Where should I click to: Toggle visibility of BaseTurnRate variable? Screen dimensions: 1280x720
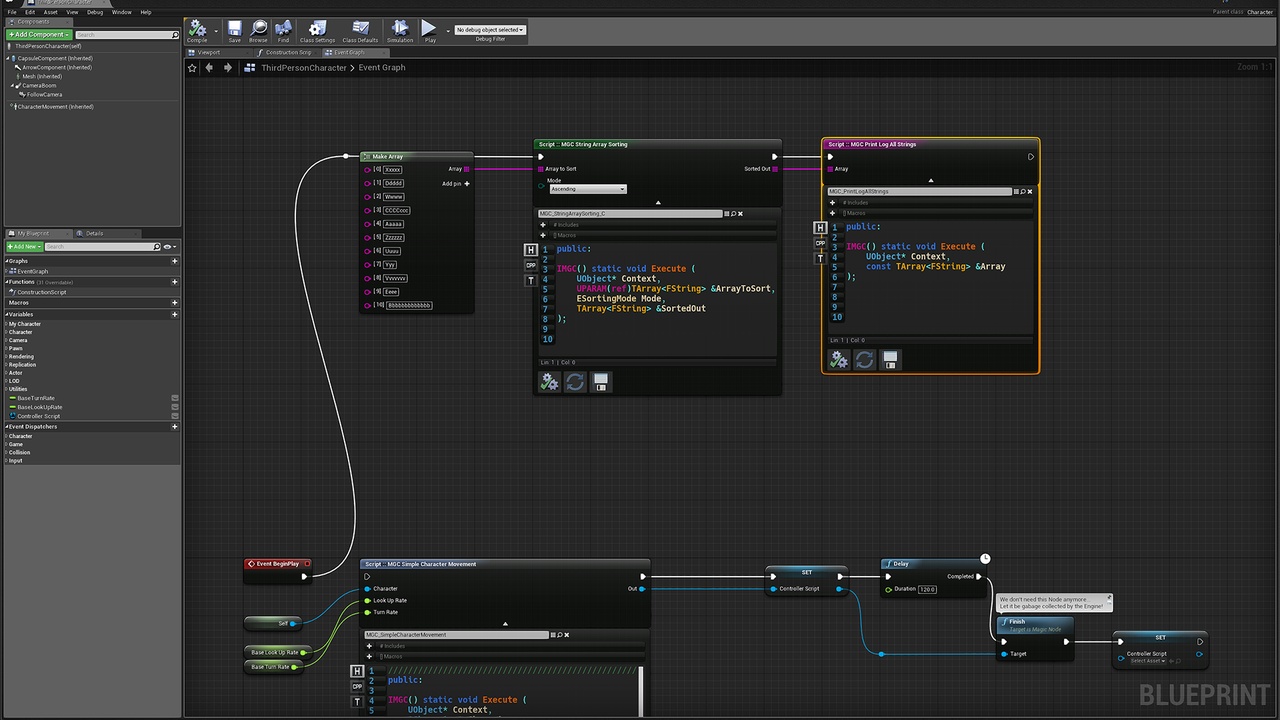175,398
